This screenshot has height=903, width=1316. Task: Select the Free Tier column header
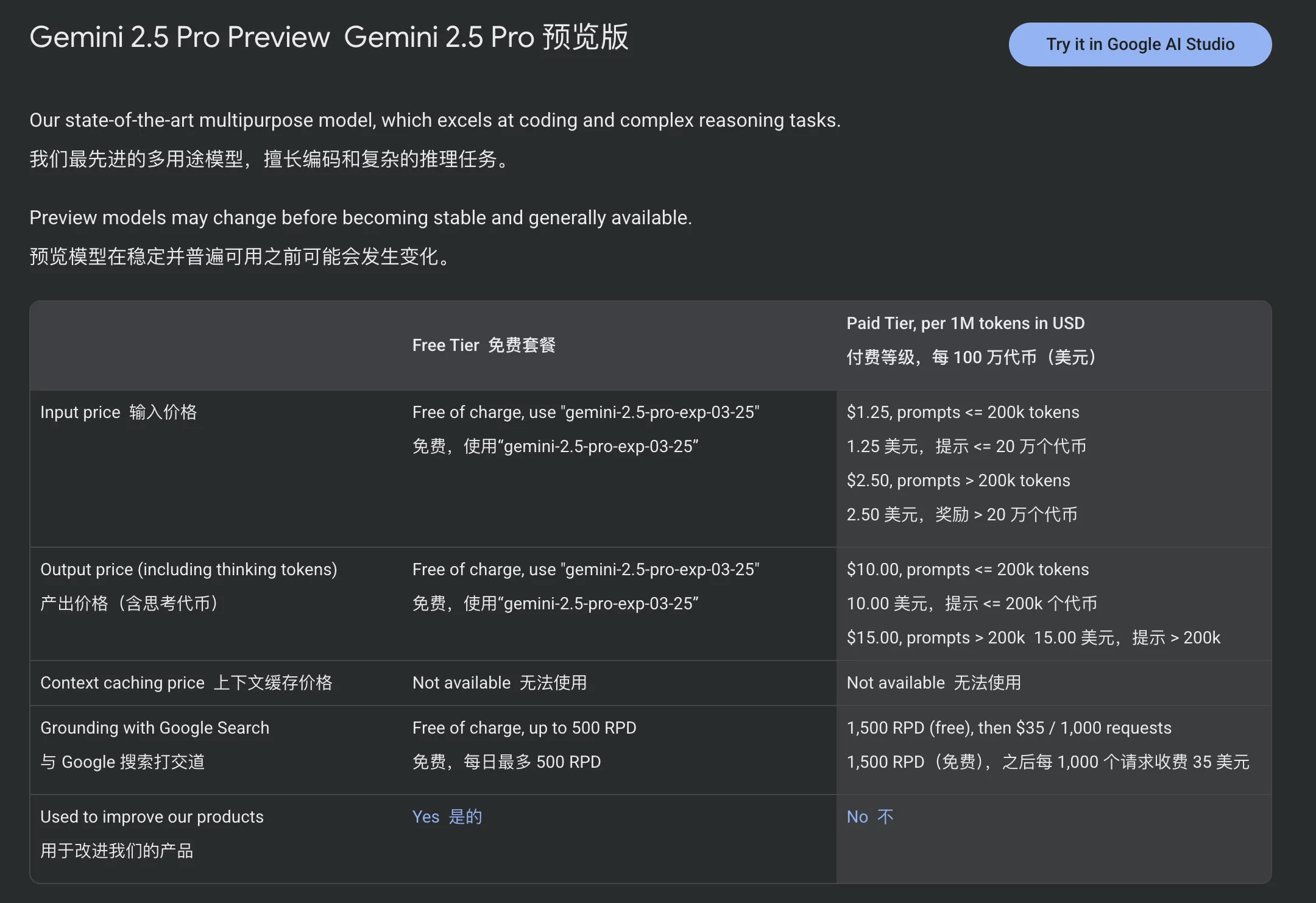pyautogui.click(x=484, y=345)
